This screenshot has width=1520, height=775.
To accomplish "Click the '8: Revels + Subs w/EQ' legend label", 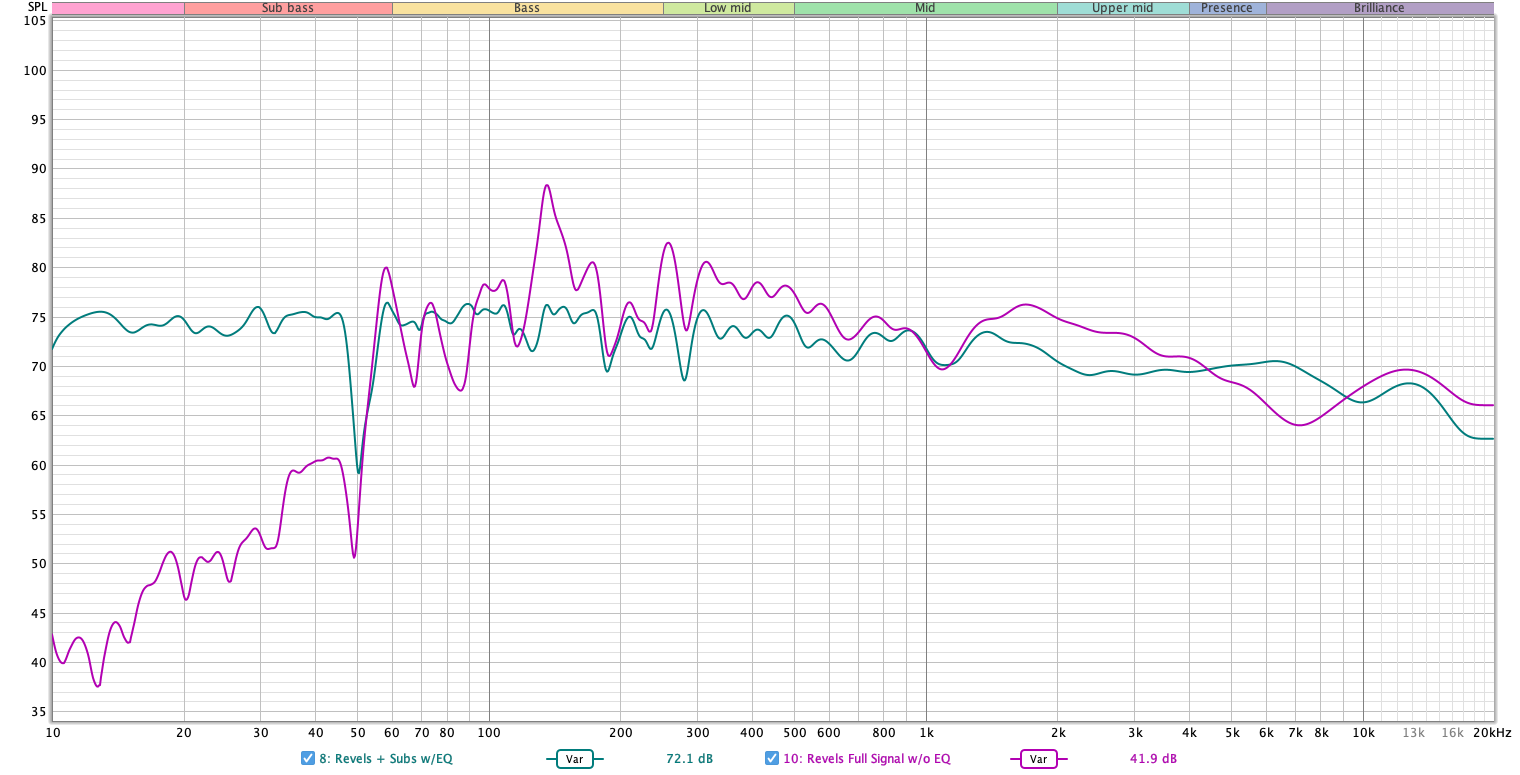I will [x=385, y=759].
